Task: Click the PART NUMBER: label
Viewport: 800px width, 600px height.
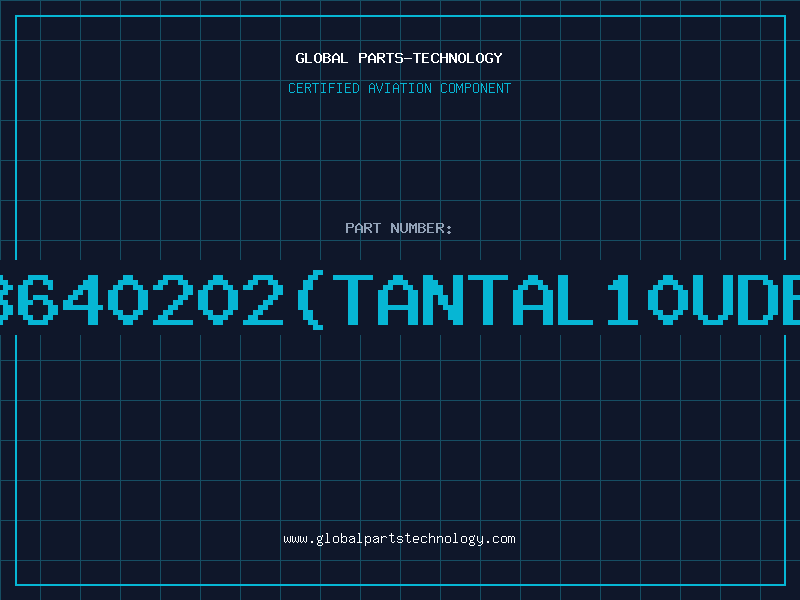Action: coord(399,228)
